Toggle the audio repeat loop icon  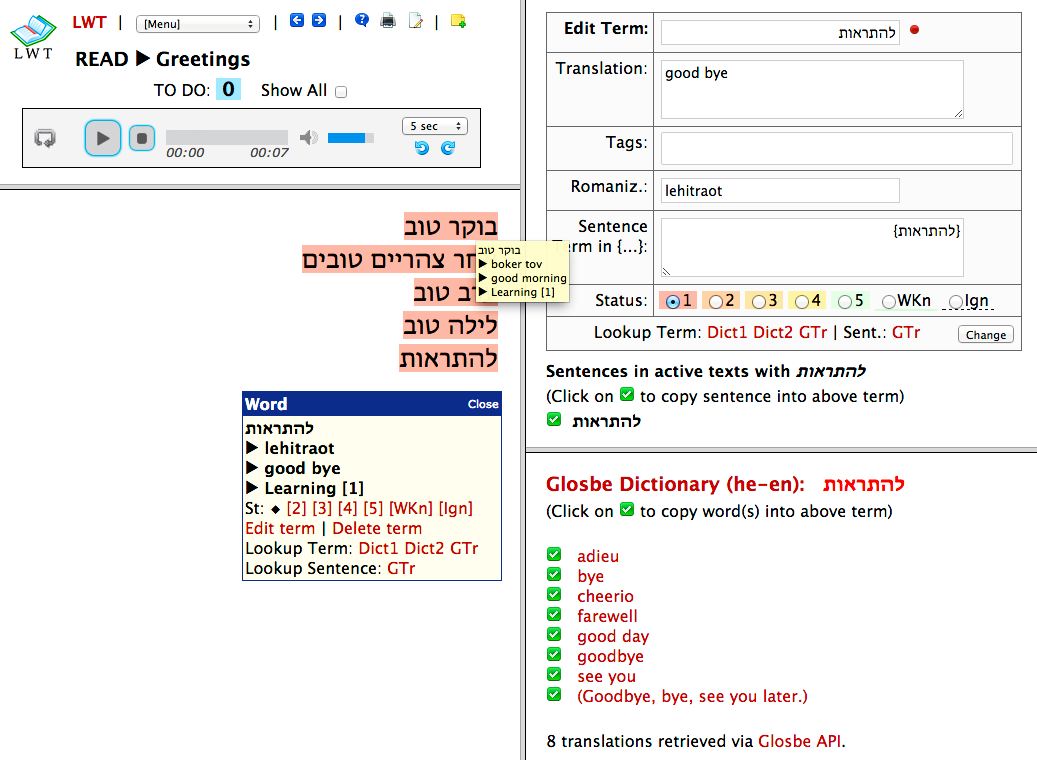45,138
